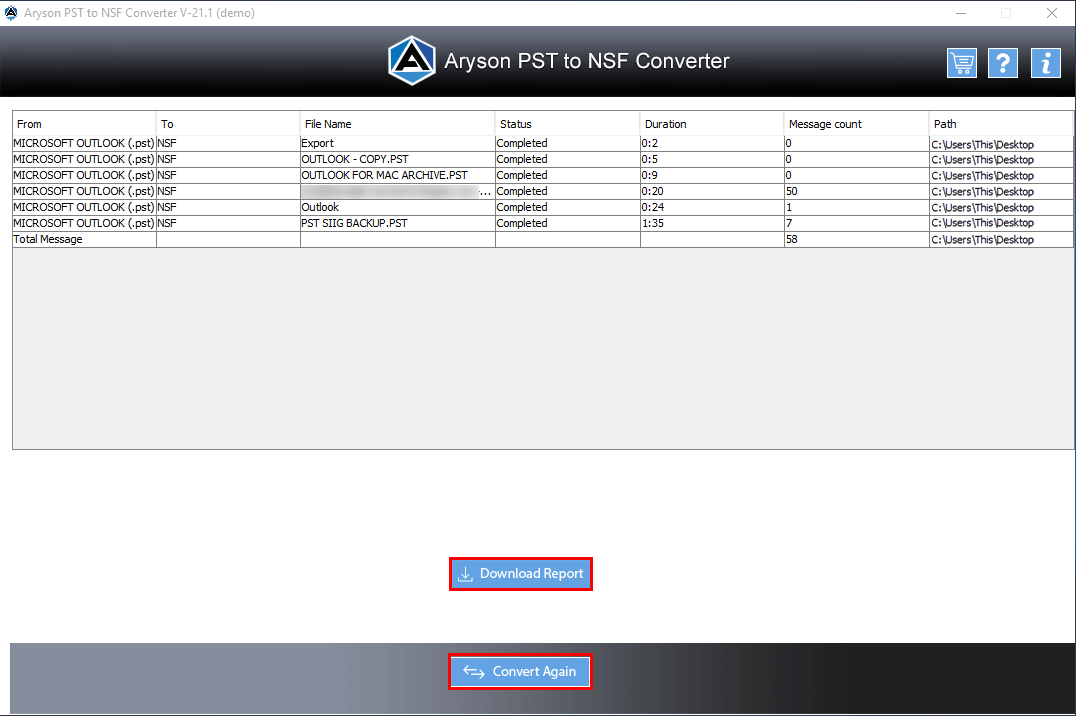Open the info about icon
The height and width of the screenshot is (716, 1076).
(x=1046, y=63)
